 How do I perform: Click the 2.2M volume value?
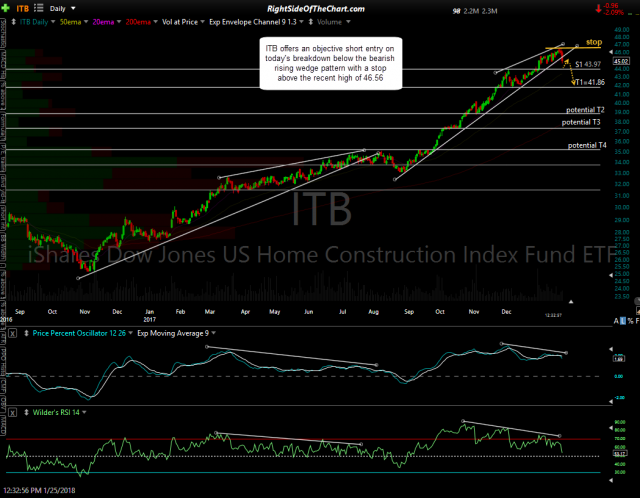point(471,11)
